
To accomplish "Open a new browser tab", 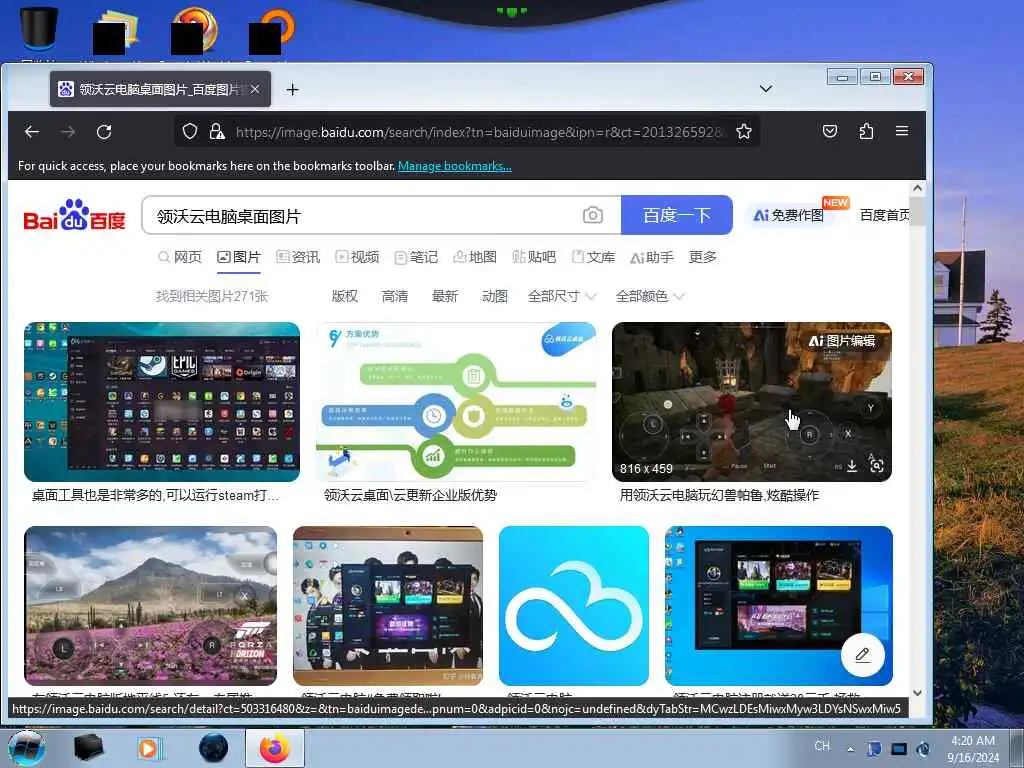I will click(293, 89).
